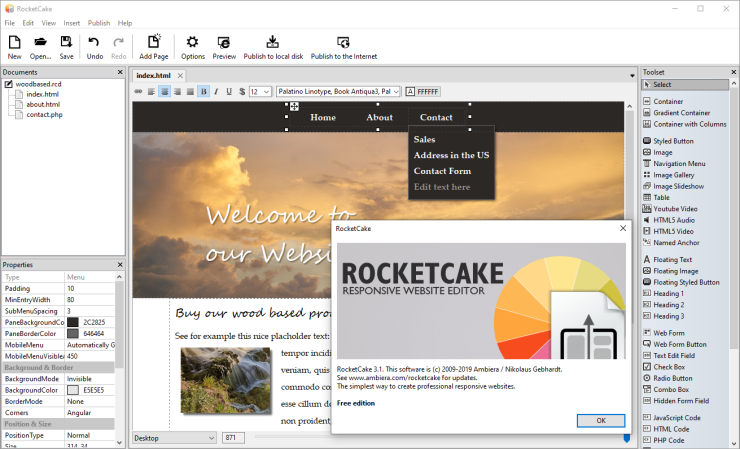Click the PaneBackgroundColor swatch 2C2825
Image resolution: width=740 pixels, height=449 pixels.
[x=73, y=322]
